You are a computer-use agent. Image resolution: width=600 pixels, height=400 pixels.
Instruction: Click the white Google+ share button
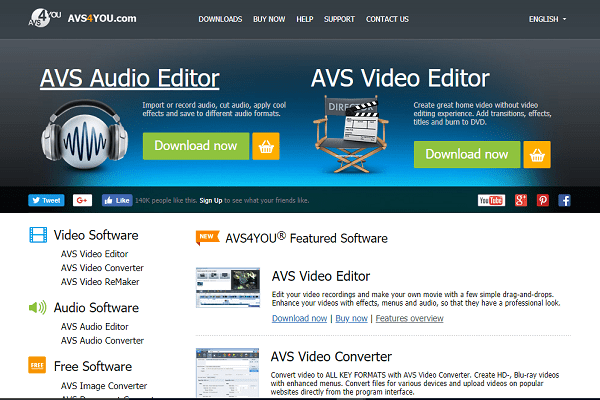click(82, 200)
